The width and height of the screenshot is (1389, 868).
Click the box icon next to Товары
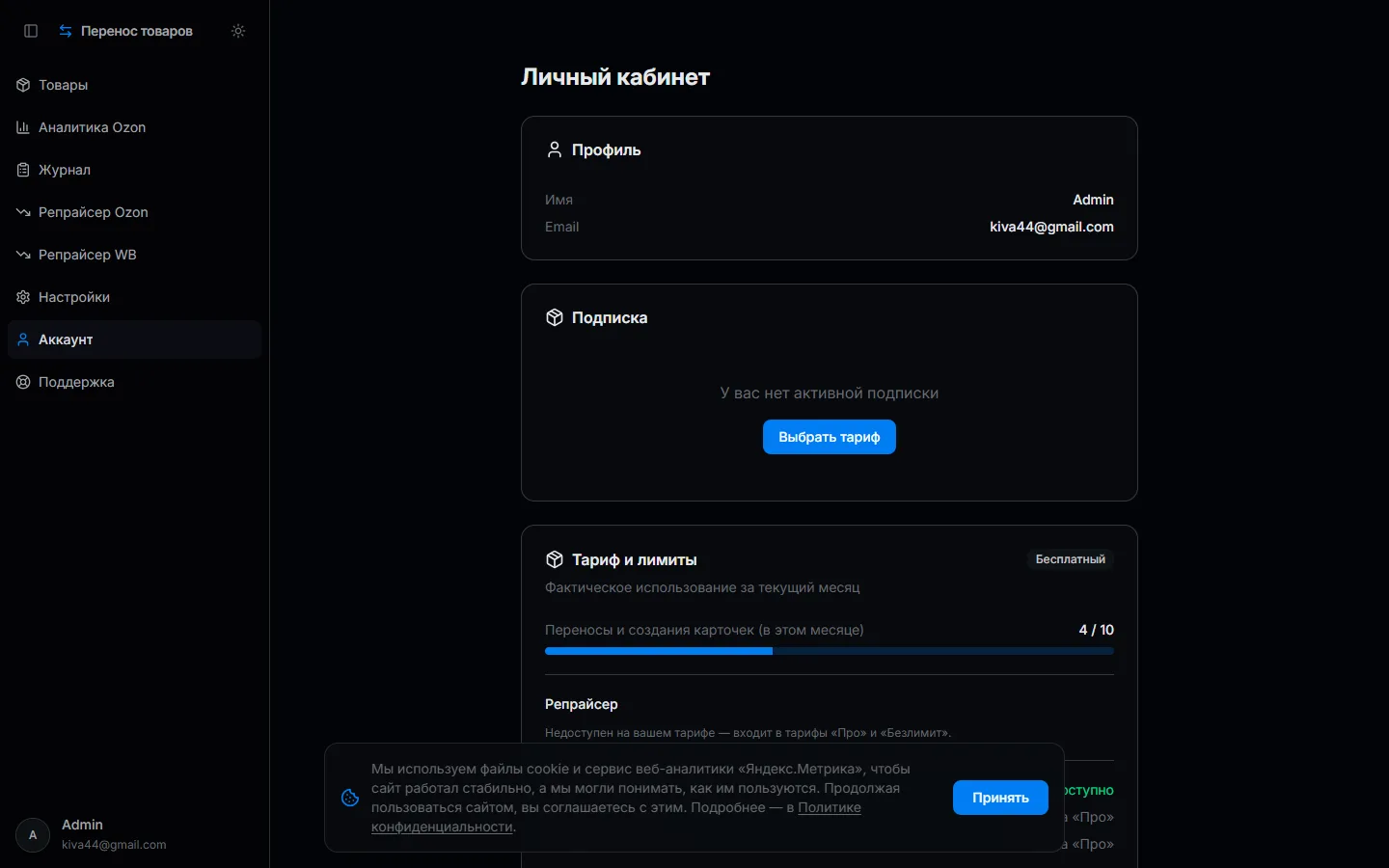point(23,85)
